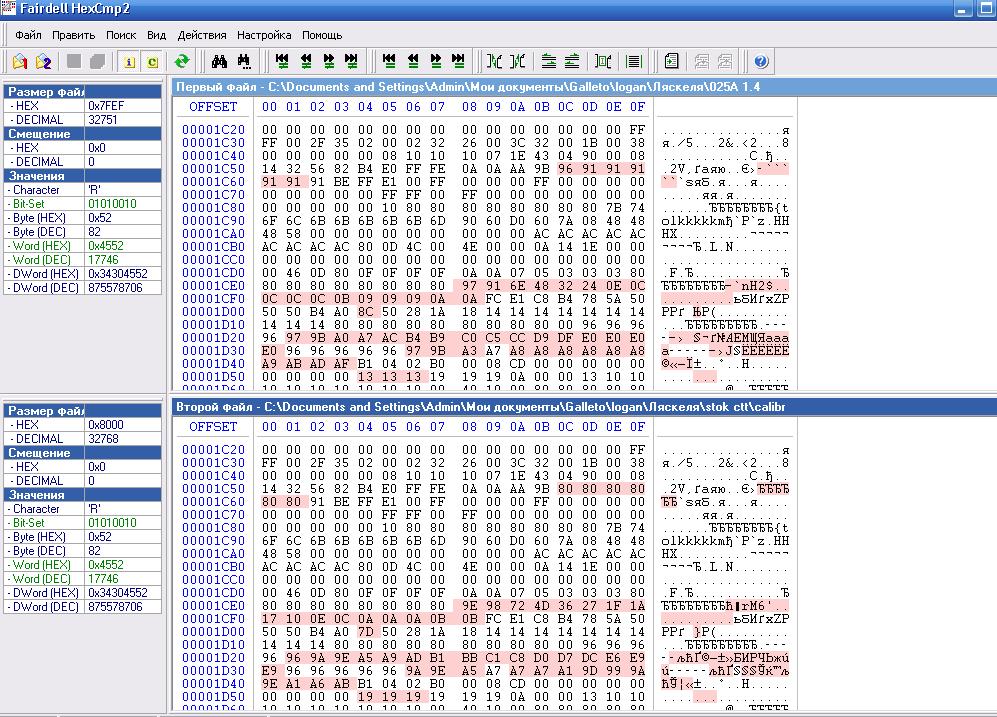The height and width of the screenshot is (717, 997).
Task: Select offset 00001CE0 in the first file
Action: [213, 286]
